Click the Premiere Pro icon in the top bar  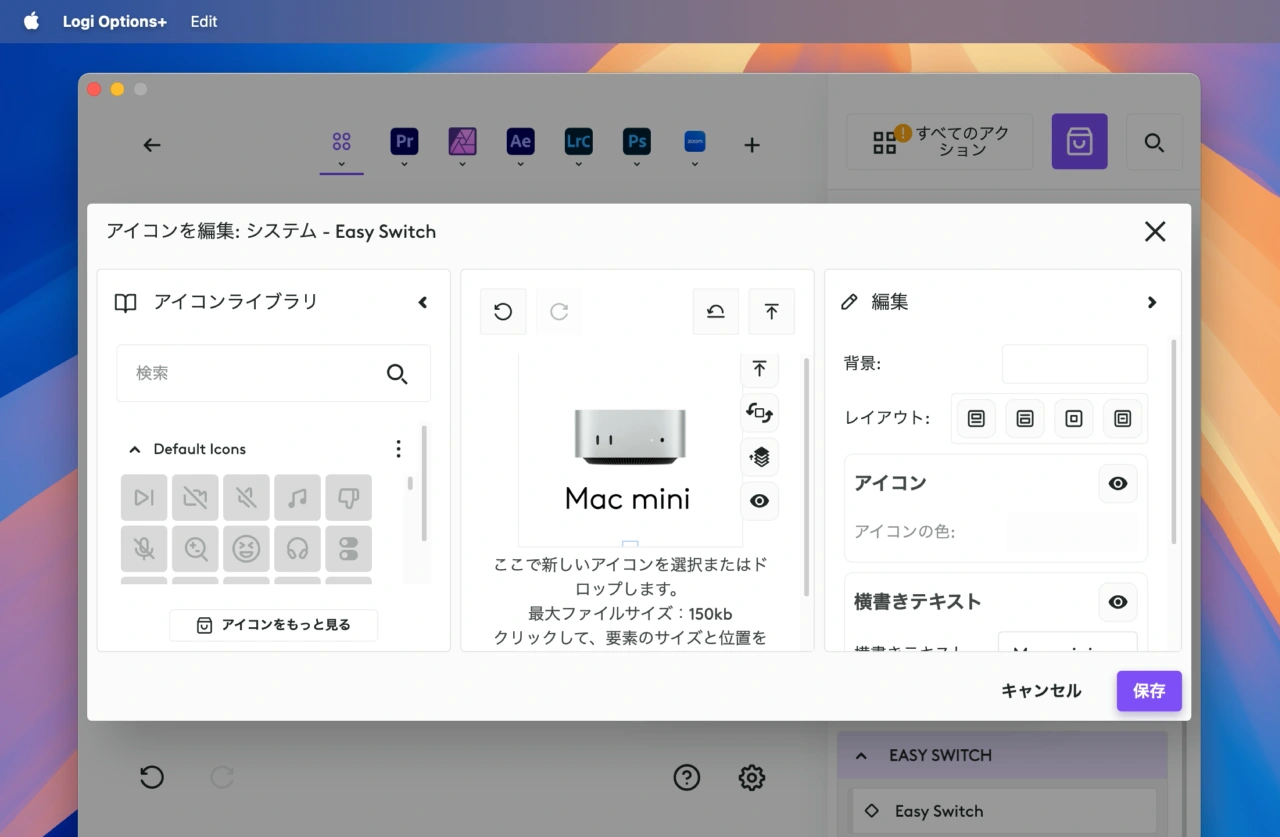(404, 142)
